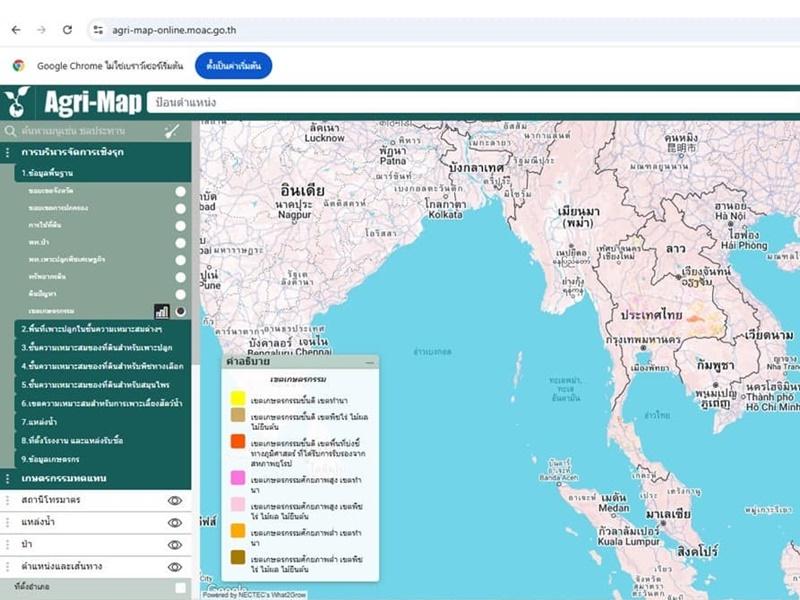Collapse the 1.ข้อมูลพื้นฐาน section
This screenshot has width=800, height=600.
pos(50,173)
